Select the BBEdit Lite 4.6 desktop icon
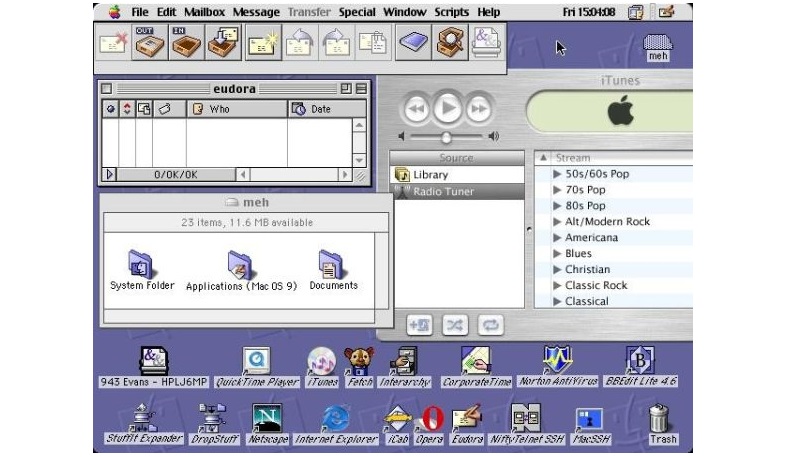Screen dimensions: 800x457 point(639,361)
